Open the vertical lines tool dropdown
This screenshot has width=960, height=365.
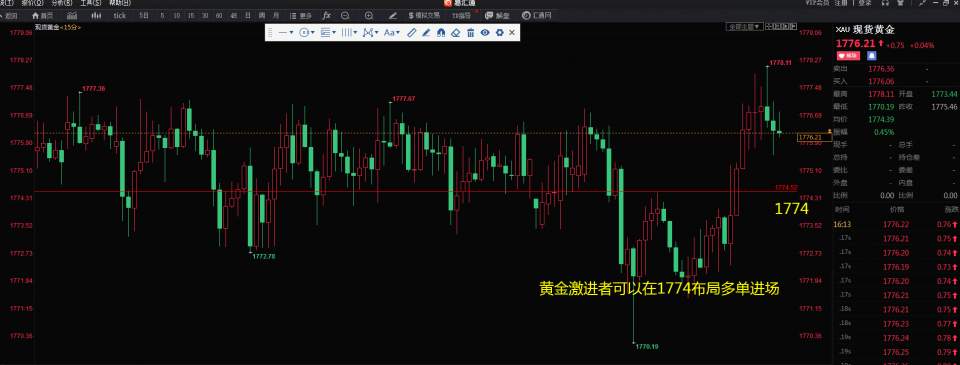[x=349, y=32]
